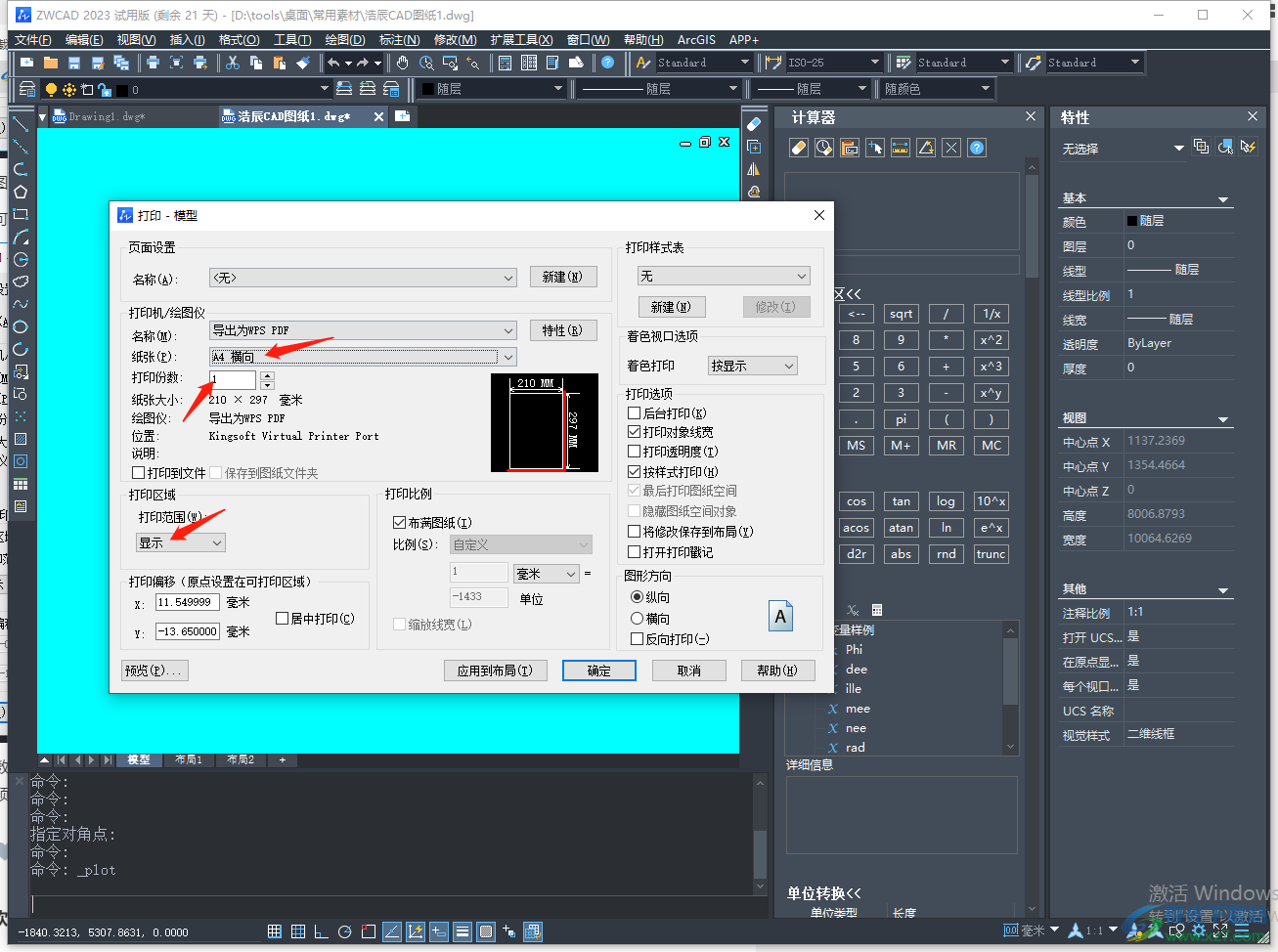The height and width of the screenshot is (952, 1278).
Task: Click the printer 特性(R) button
Action: tap(561, 330)
